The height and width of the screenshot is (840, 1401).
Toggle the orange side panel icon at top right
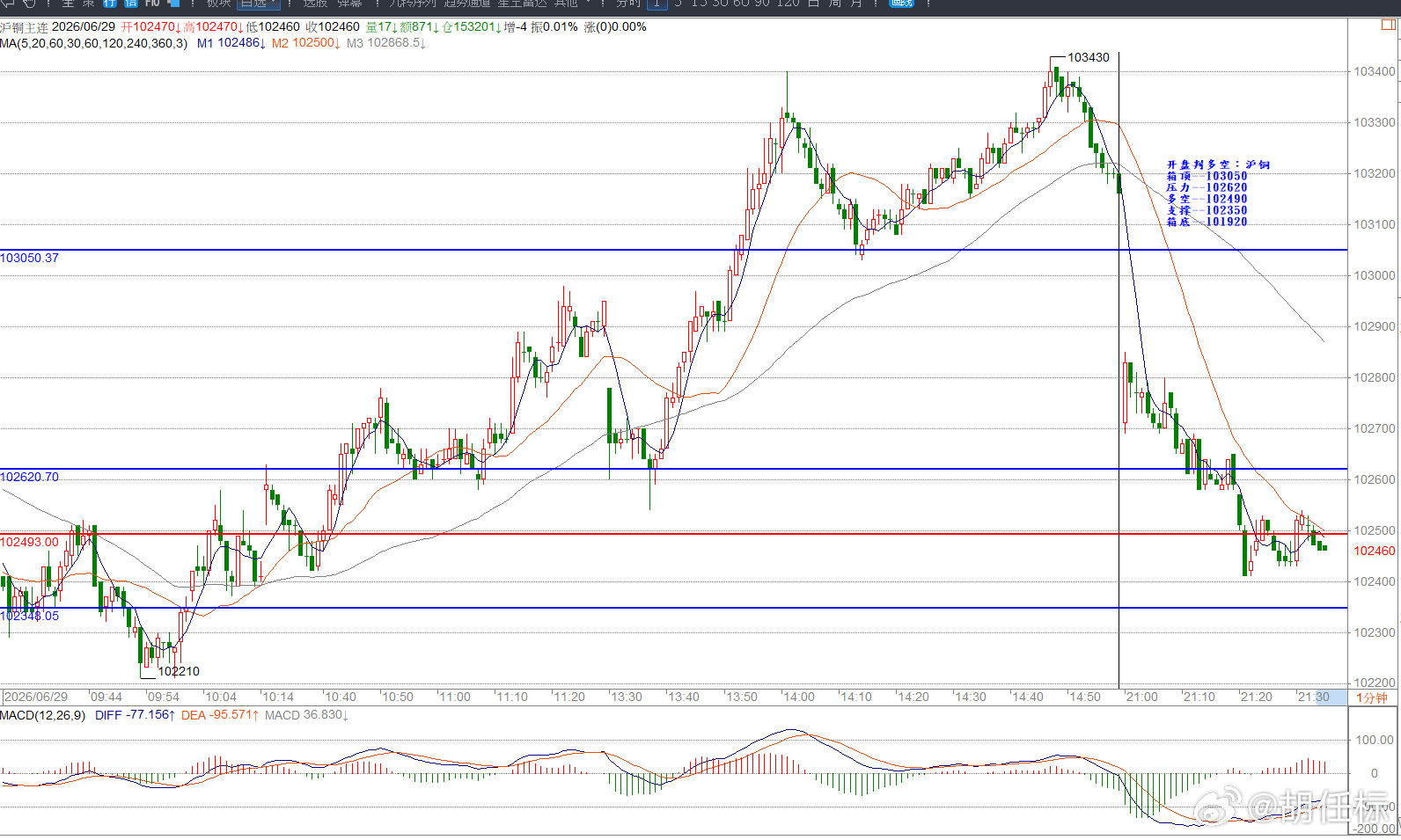click(x=1389, y=25)
